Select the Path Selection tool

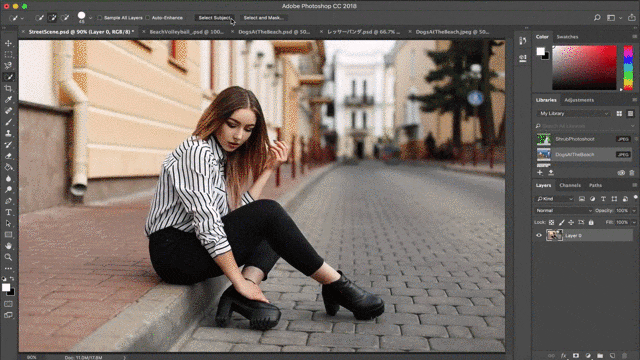[x=8, y=224]
